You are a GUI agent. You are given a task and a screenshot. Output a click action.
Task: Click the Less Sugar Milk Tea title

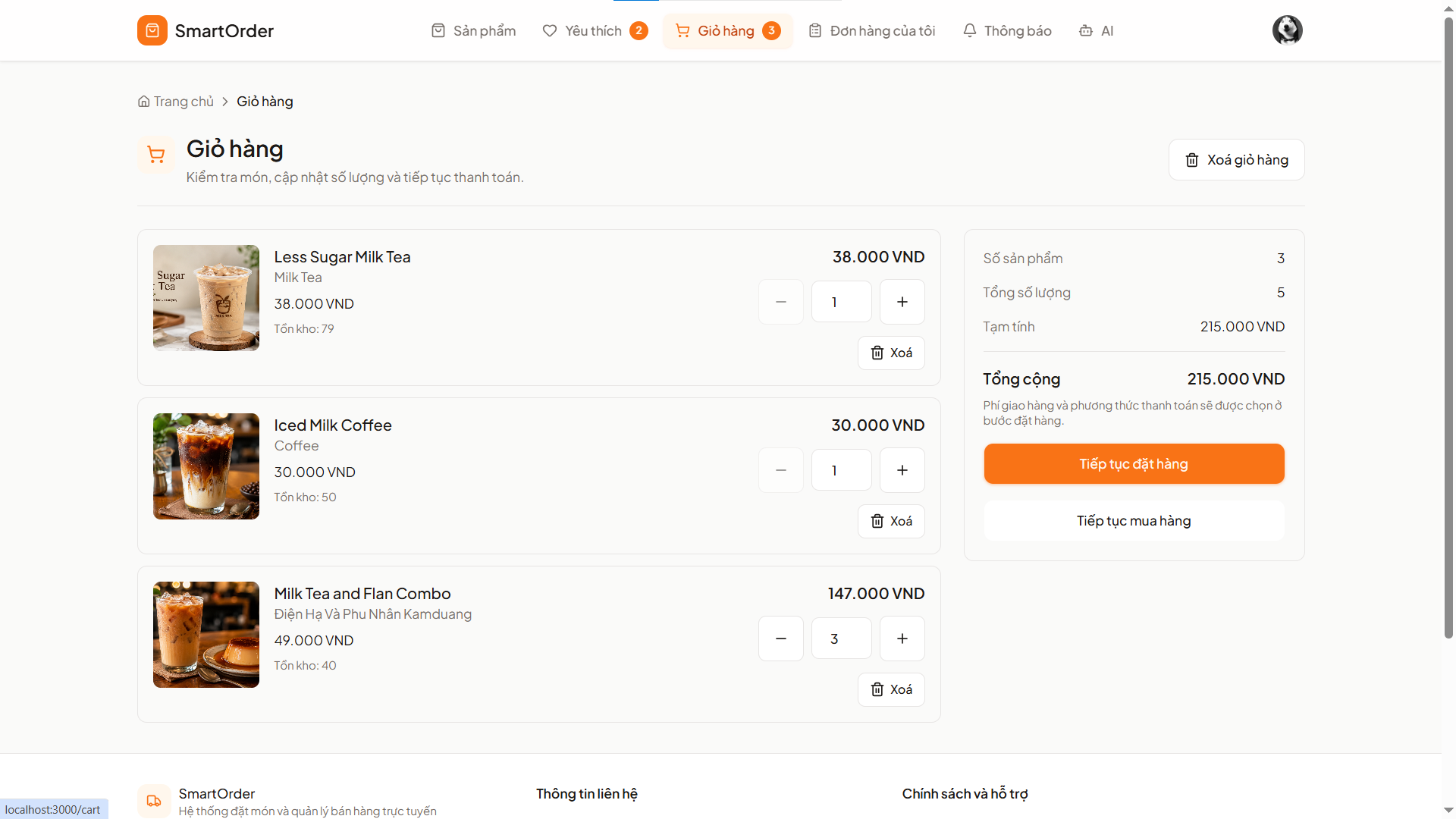tap(342, 257)
